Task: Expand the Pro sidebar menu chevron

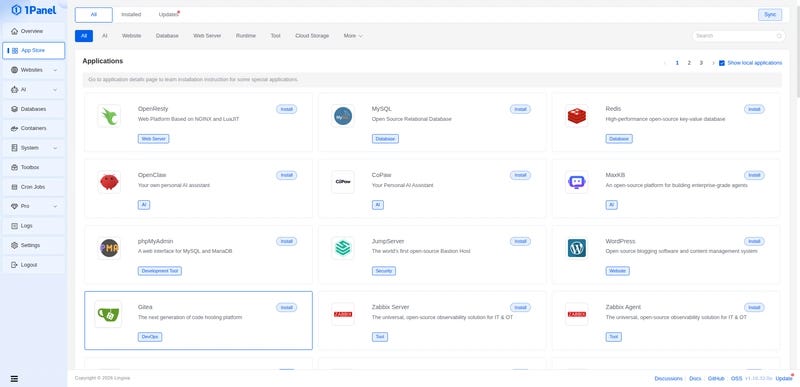Action: 55,207
